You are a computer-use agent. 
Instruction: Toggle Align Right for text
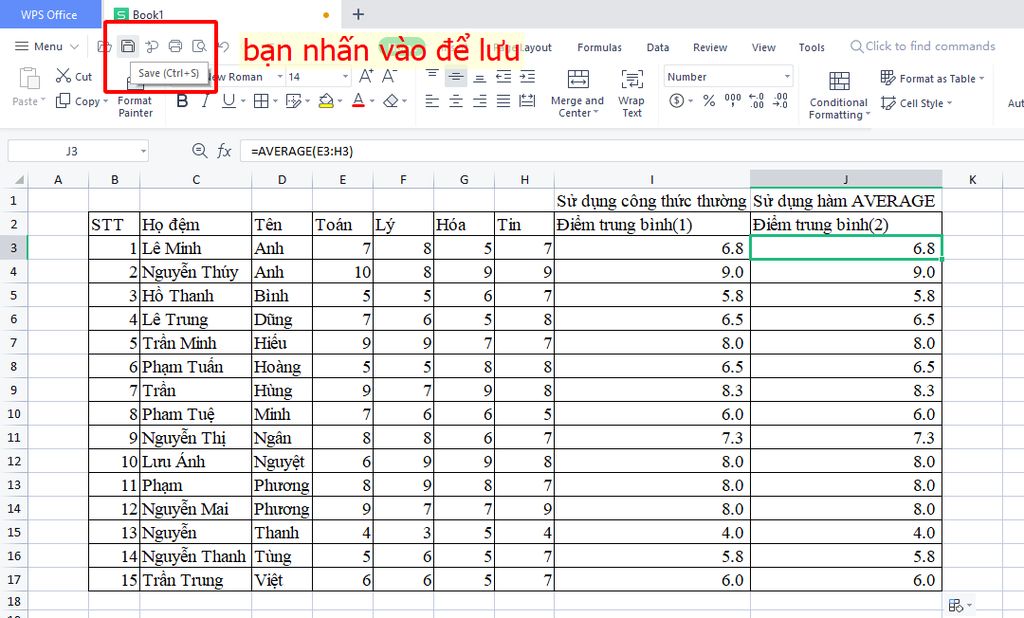[x=479, y=101]
